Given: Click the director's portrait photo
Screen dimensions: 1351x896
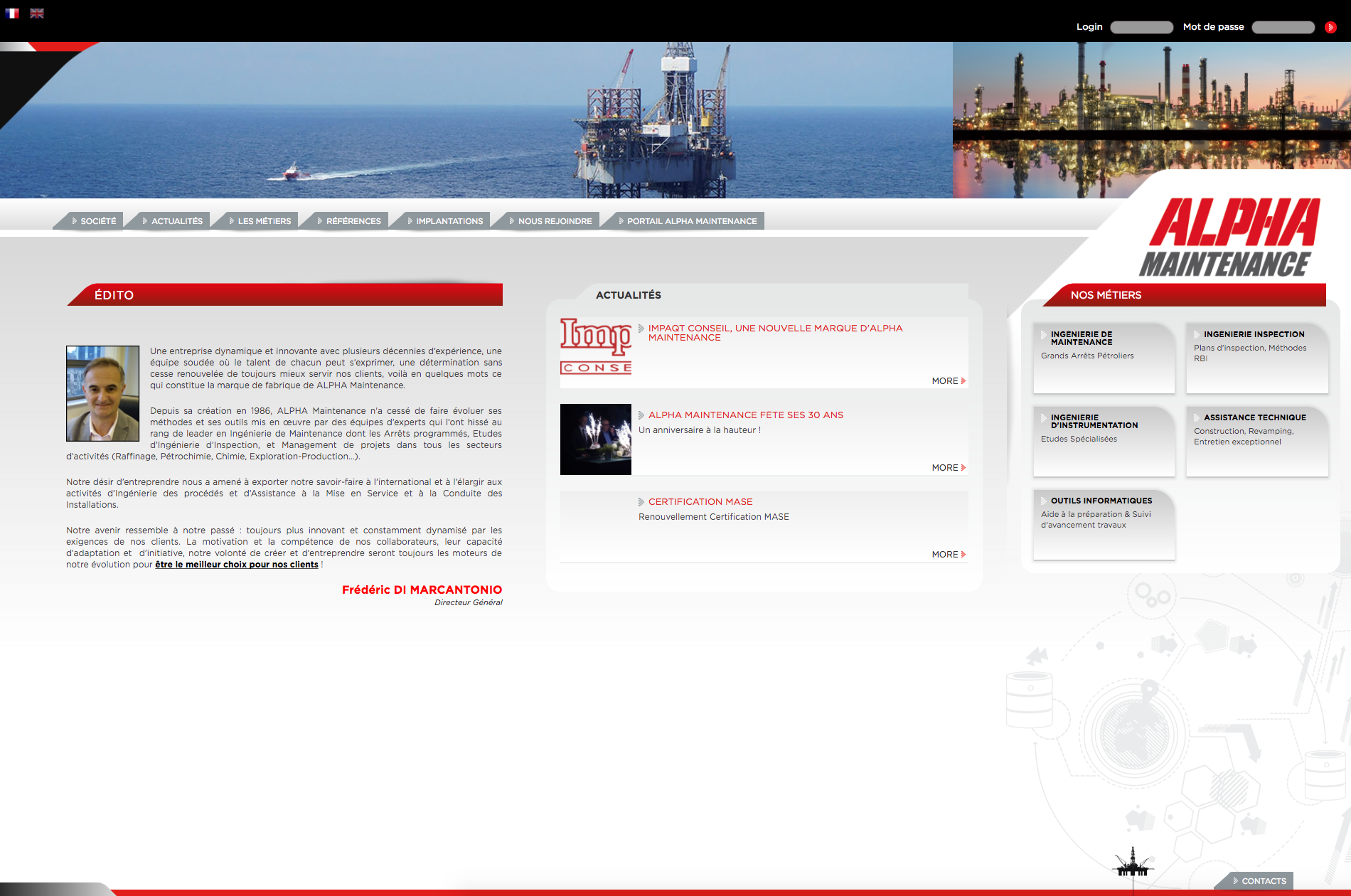Looking at the screenshot, I should 102,393.
